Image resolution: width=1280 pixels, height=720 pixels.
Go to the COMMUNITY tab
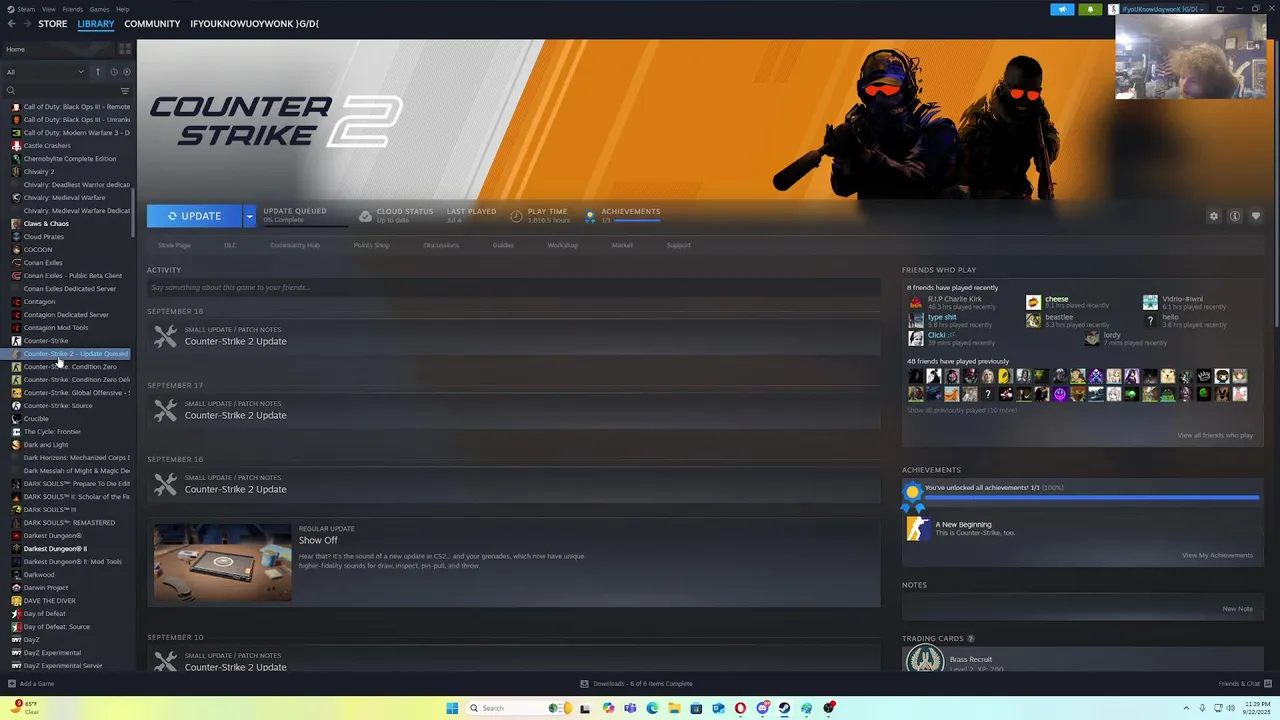152,24
